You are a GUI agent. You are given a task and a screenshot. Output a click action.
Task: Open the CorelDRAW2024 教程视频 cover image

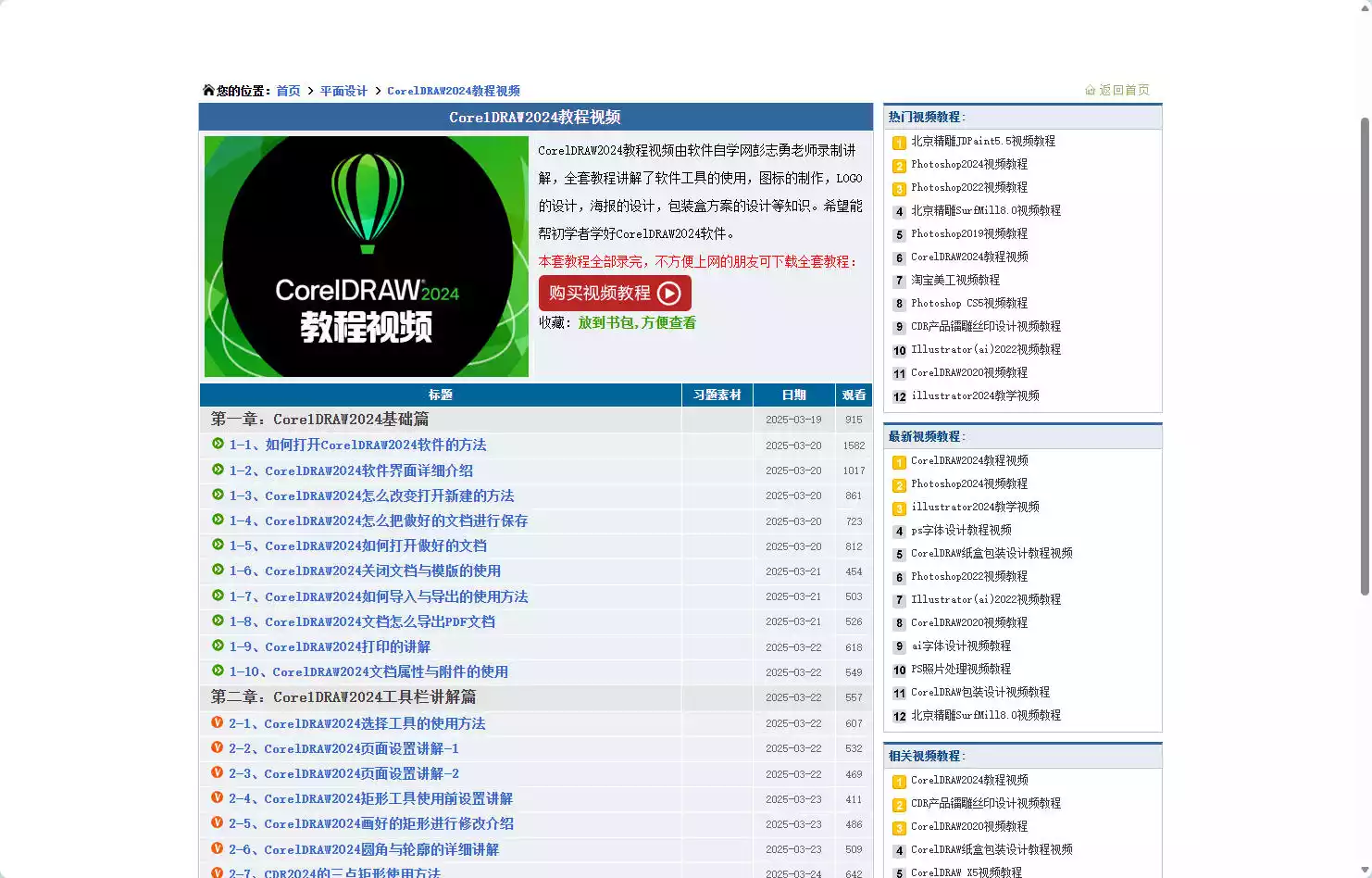(x=367, y=257)
